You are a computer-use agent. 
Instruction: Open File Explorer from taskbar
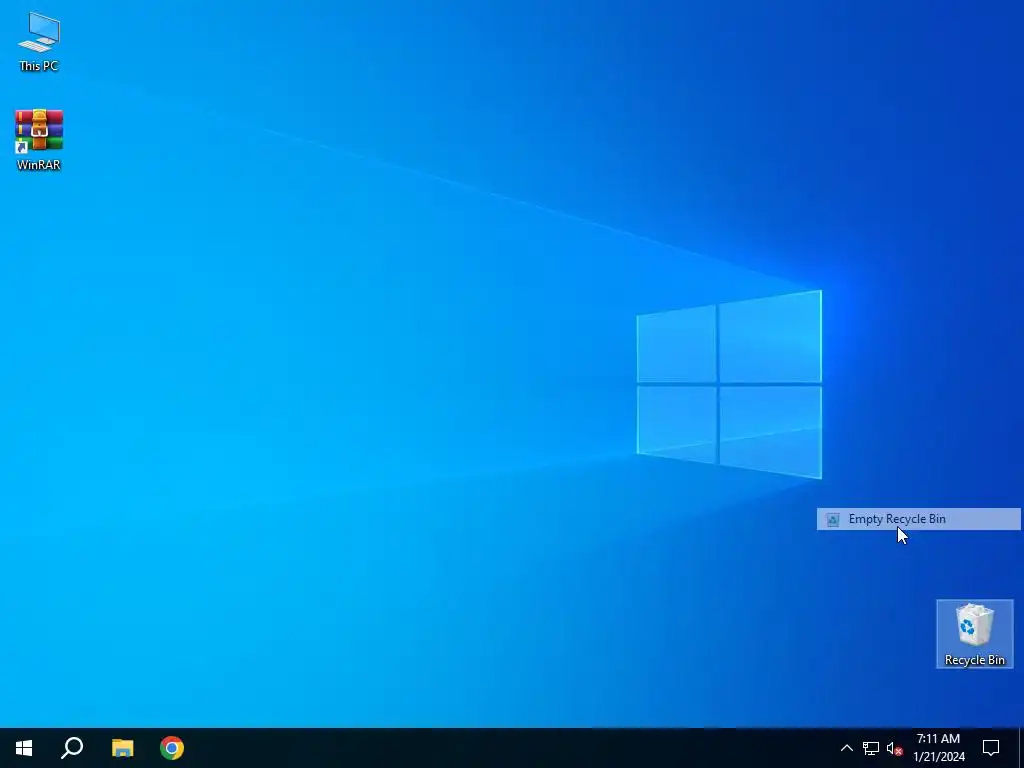point(122,748)
